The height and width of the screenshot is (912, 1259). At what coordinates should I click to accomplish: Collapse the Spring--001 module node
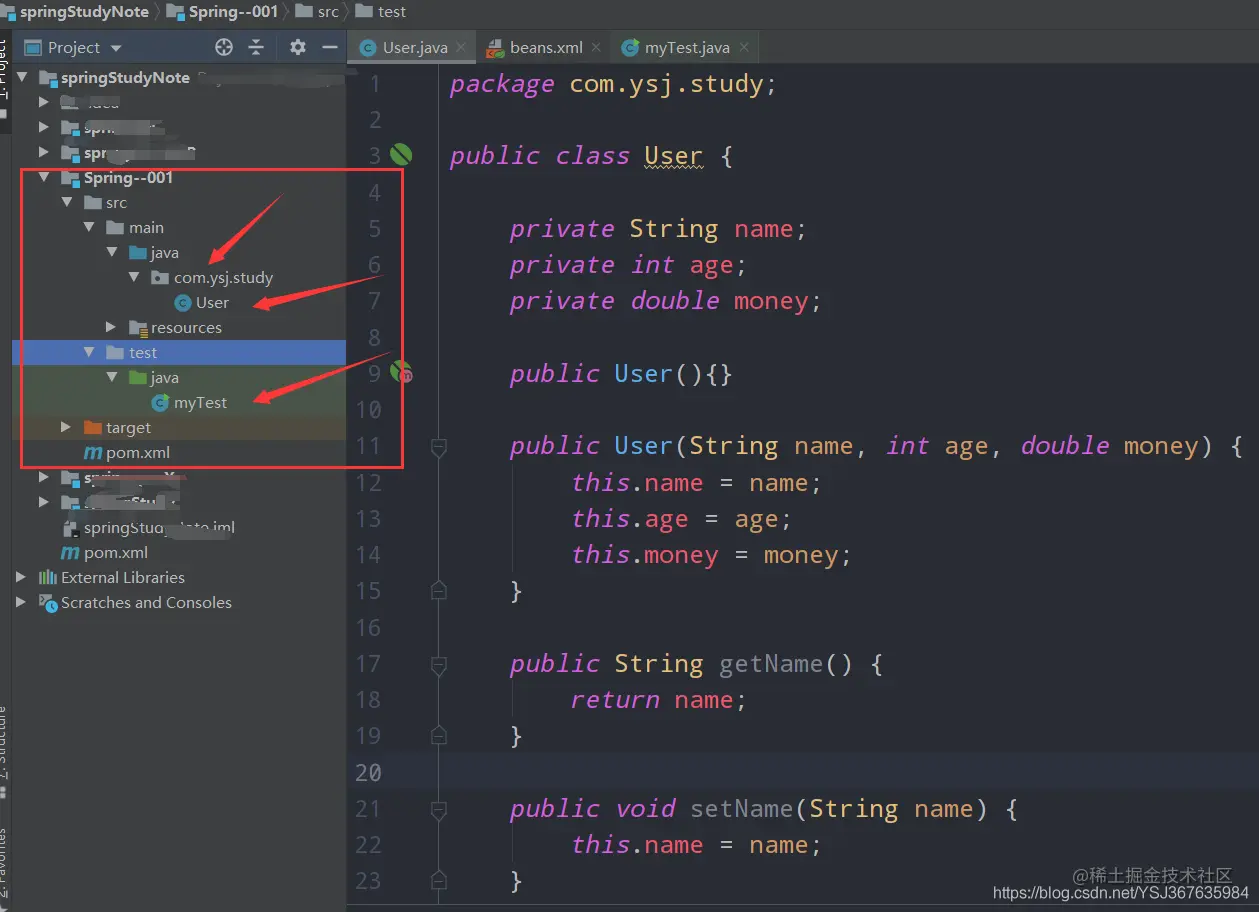pos(44,177)
